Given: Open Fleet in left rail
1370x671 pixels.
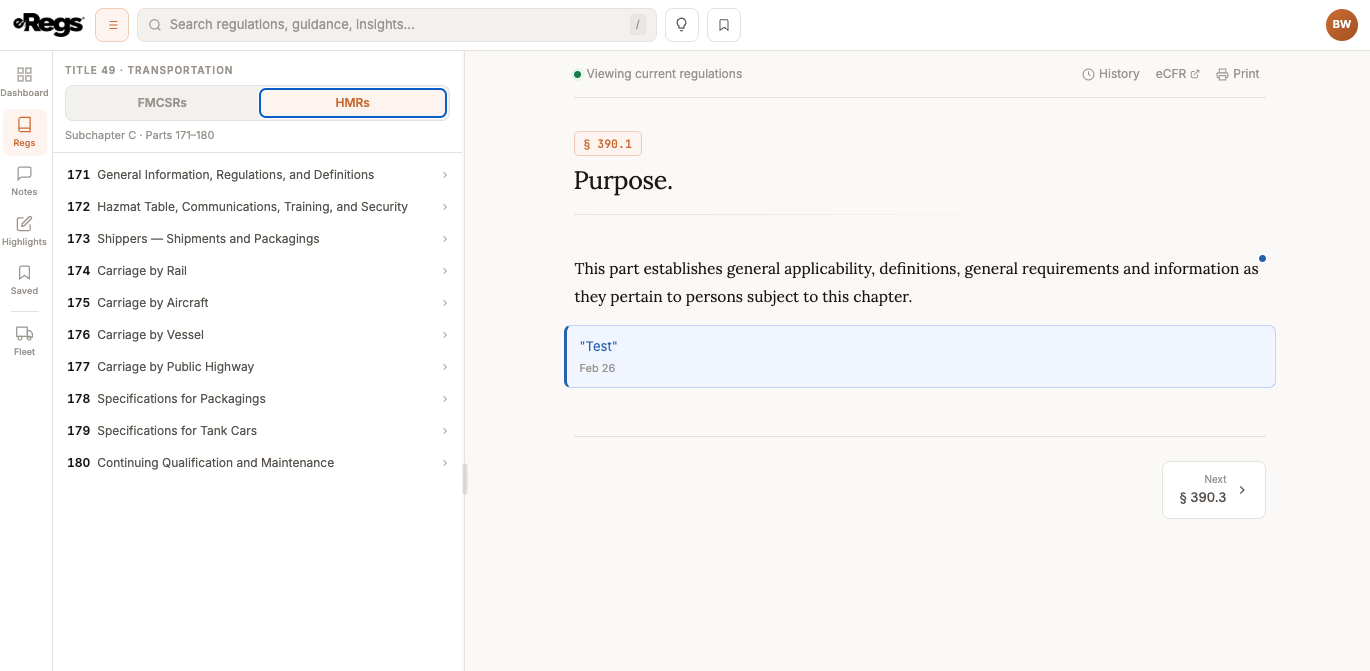Looking at the screenshot, I should click(24, 341).
